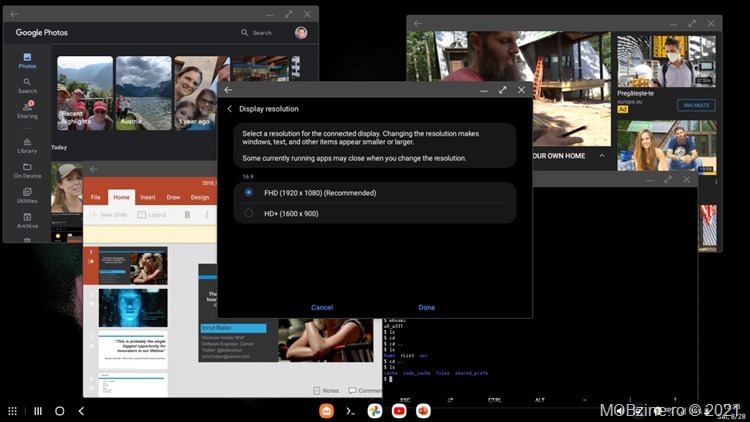
Task: Toggle Bold formatting in PowerPoint
Action: [188, 215]
